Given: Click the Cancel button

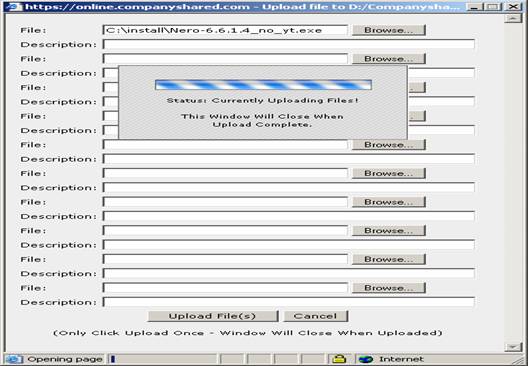Looking at the screenshot, I should point(315,316).
